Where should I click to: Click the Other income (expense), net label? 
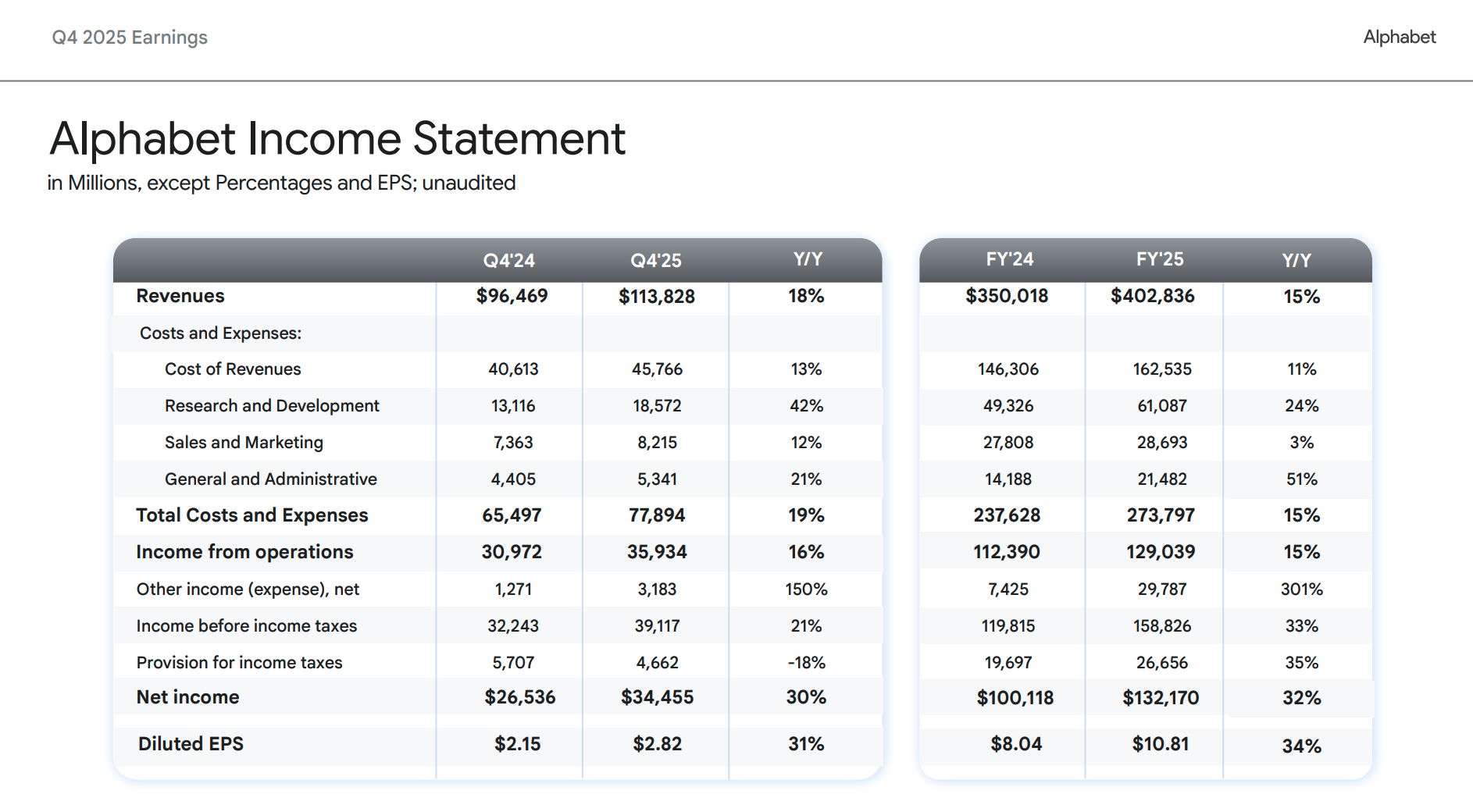coord(248,589)
